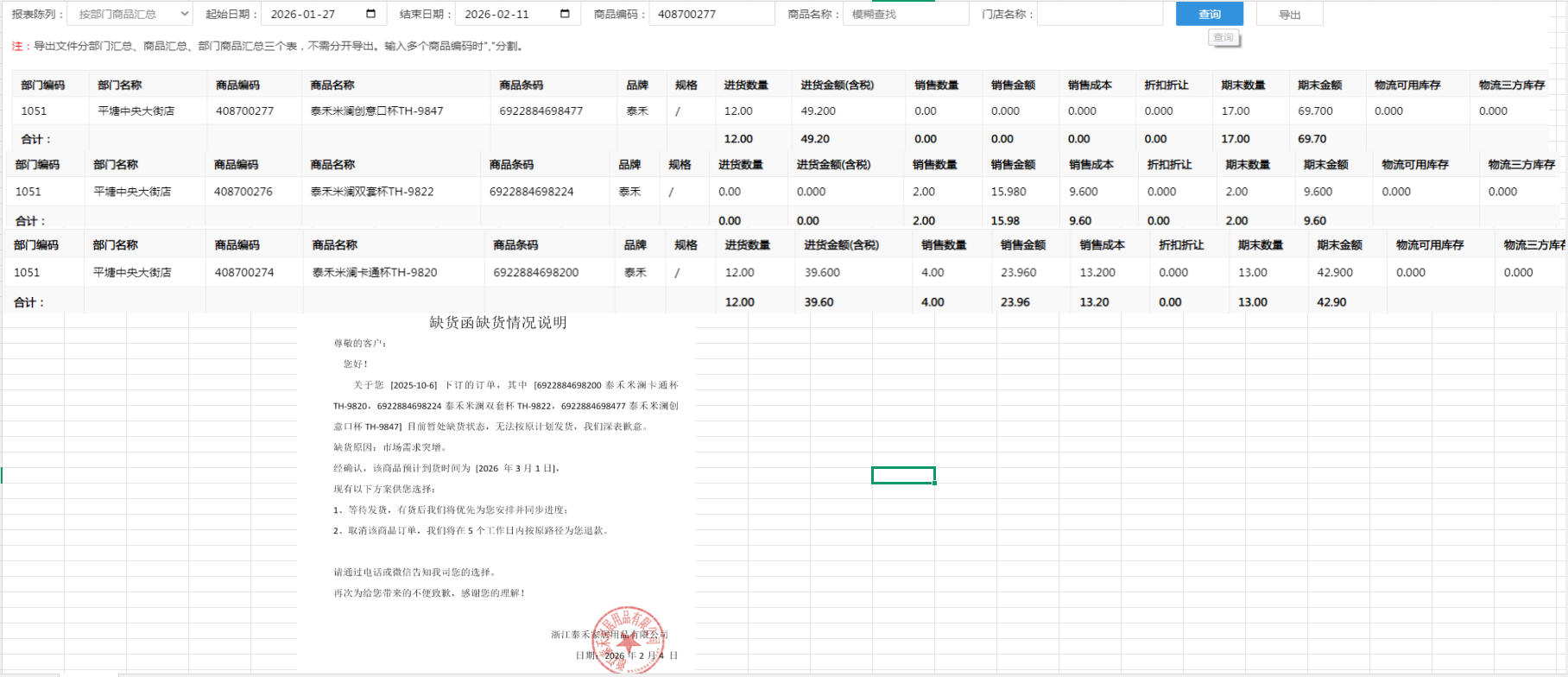
Task: Click the 泰禾米澜创意口杯TH-9847 product name cell
Action: tap(376, 111)
